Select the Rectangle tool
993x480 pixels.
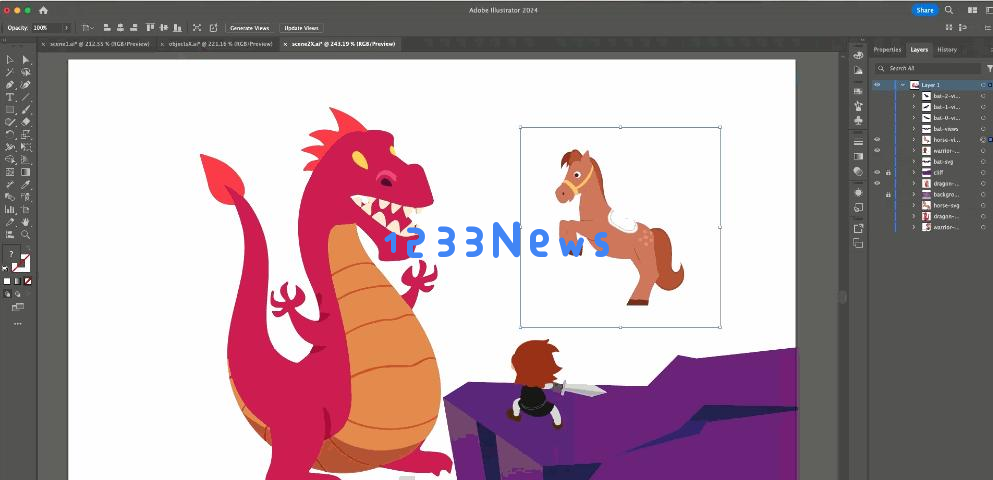[10, 110]
